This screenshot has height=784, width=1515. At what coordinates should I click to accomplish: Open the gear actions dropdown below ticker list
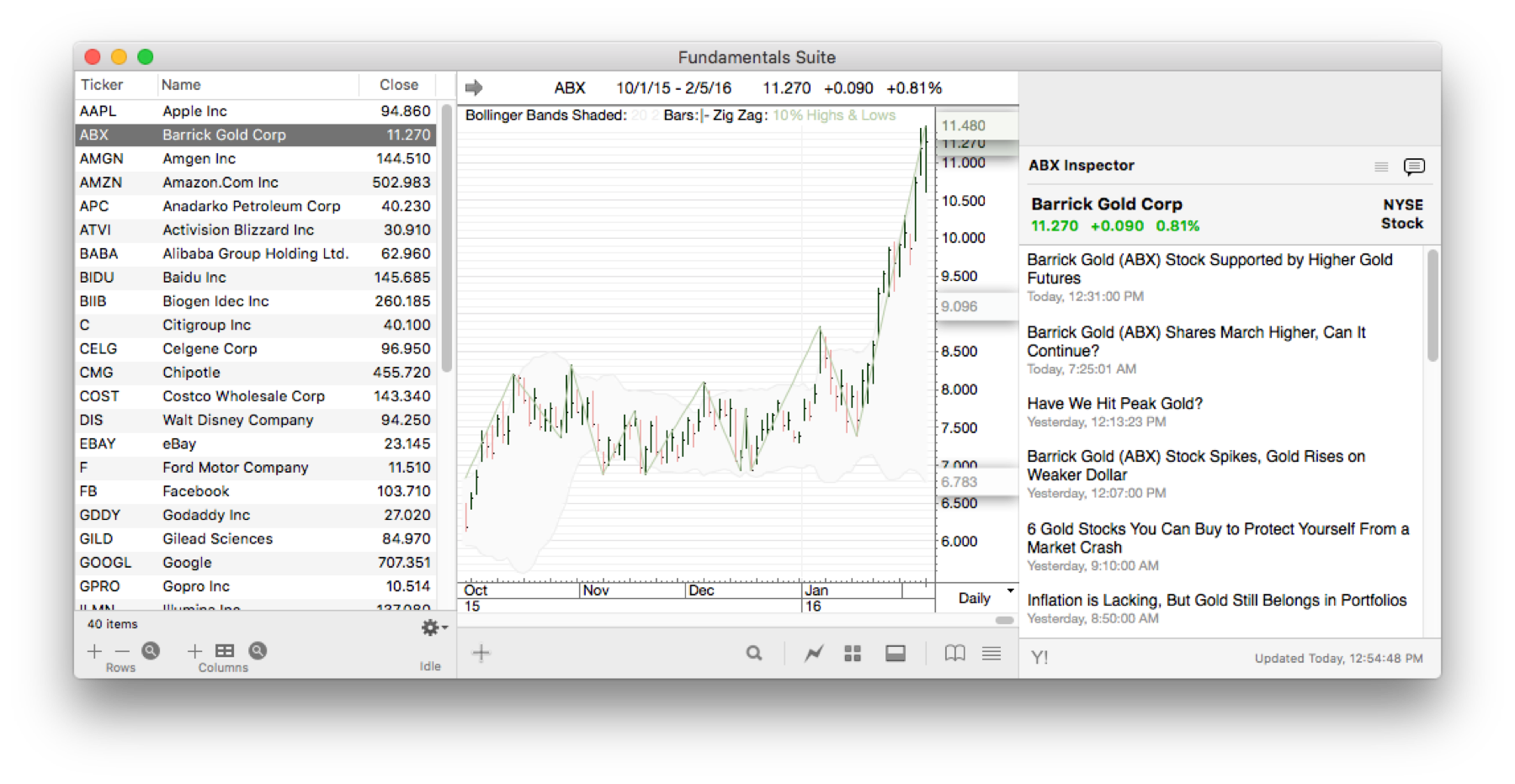(x=432, y=627)
